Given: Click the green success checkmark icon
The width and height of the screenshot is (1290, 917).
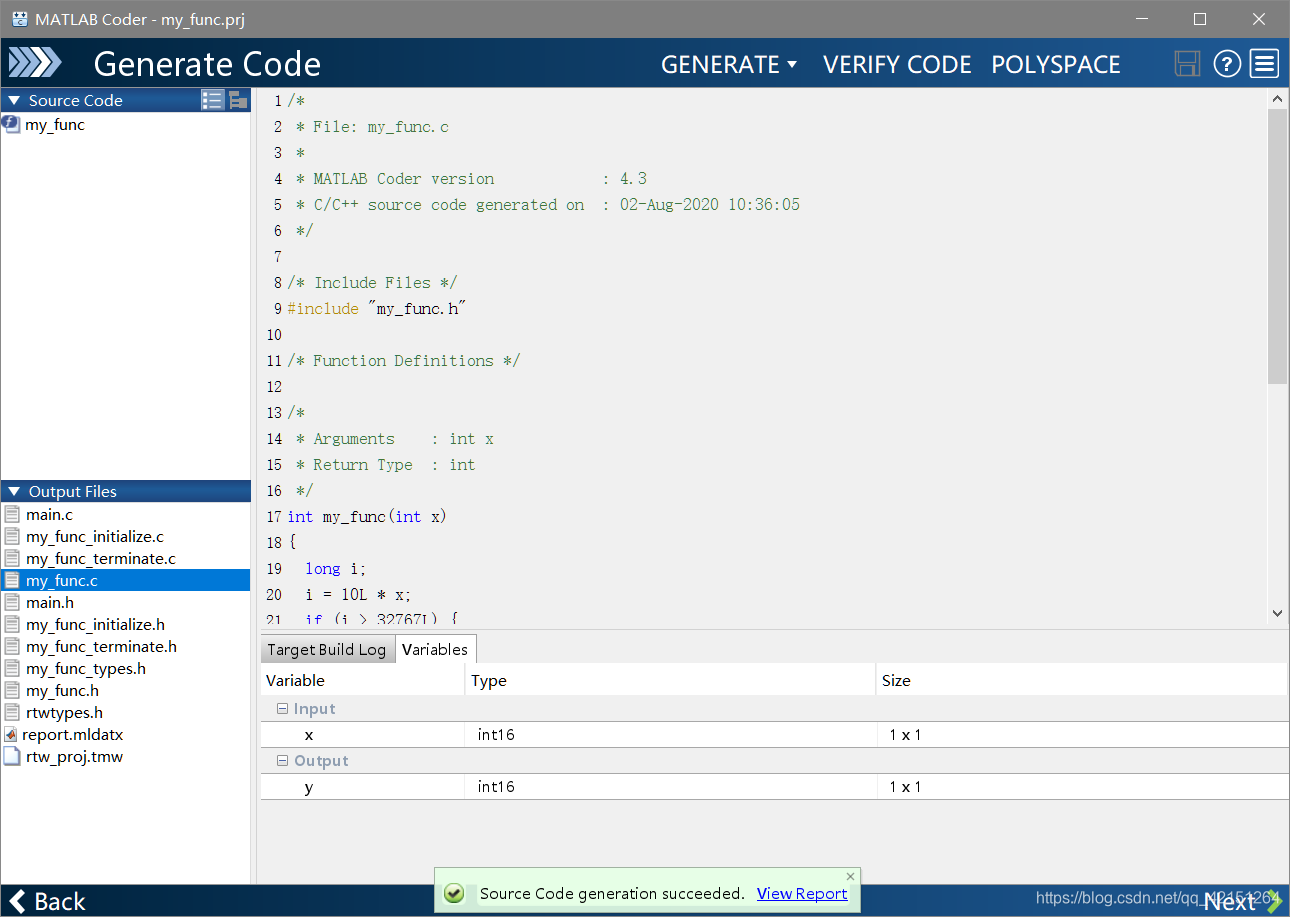Looking at the screenshot, I should click(453, 893).
